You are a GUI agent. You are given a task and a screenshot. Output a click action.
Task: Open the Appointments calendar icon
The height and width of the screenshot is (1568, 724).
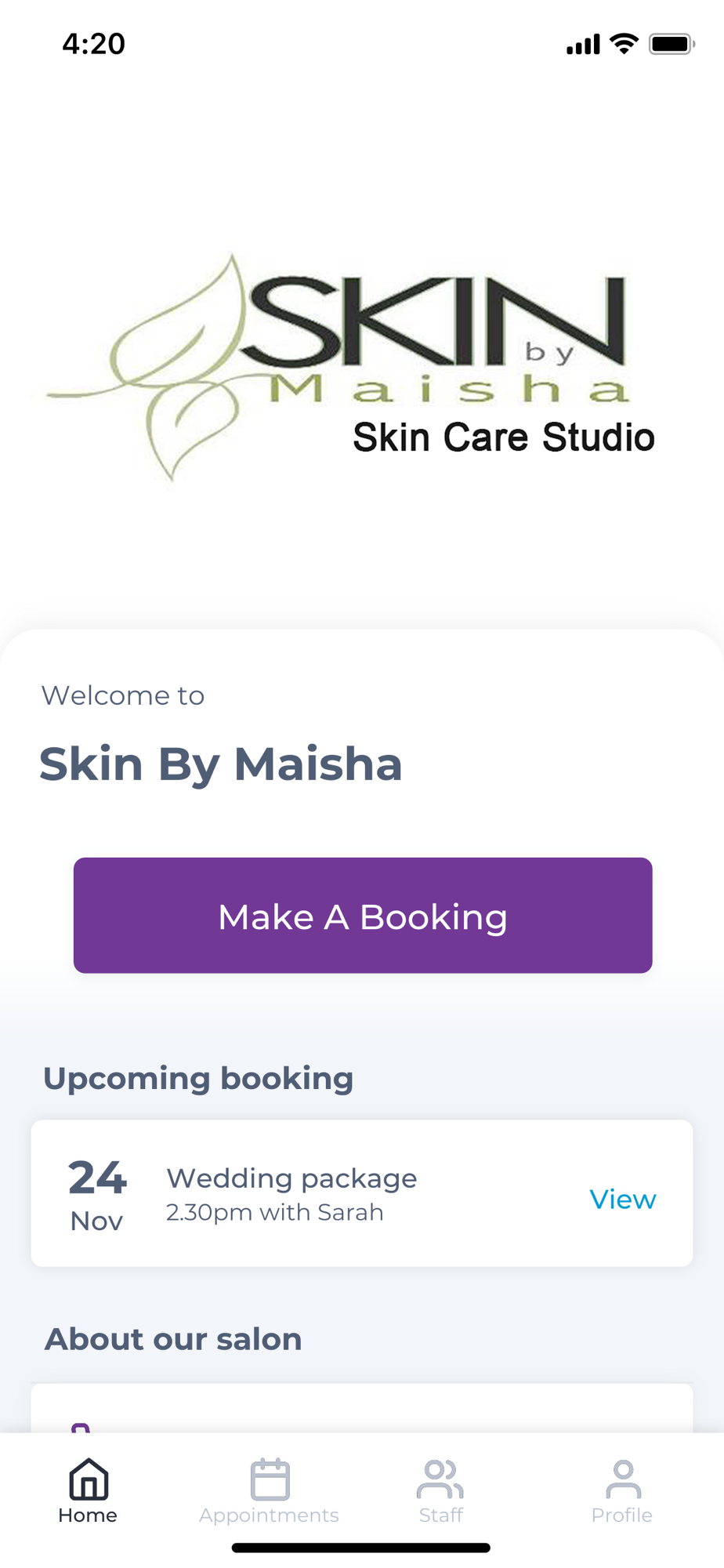pyautogui.click(x=270, y=1479)
